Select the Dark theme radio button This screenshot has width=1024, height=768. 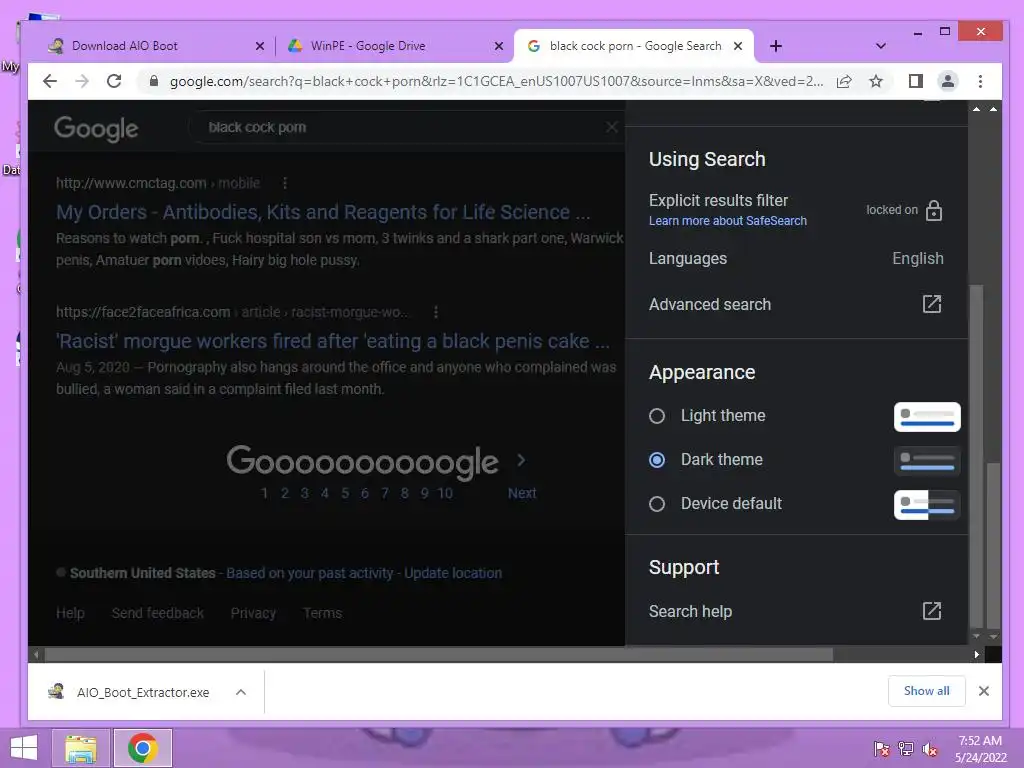click(657, 460)
